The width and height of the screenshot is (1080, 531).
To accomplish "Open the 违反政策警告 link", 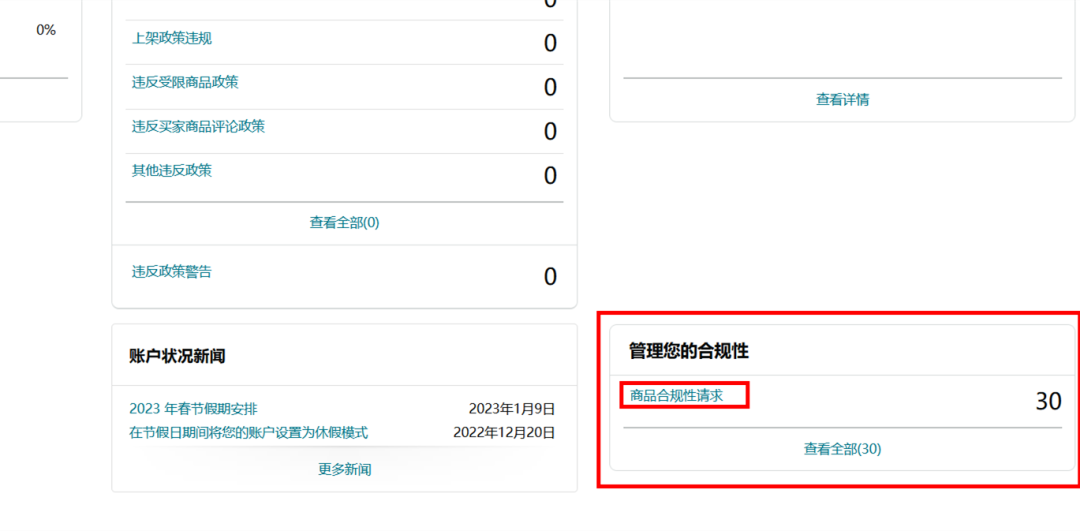I will [x=172, y=271].
